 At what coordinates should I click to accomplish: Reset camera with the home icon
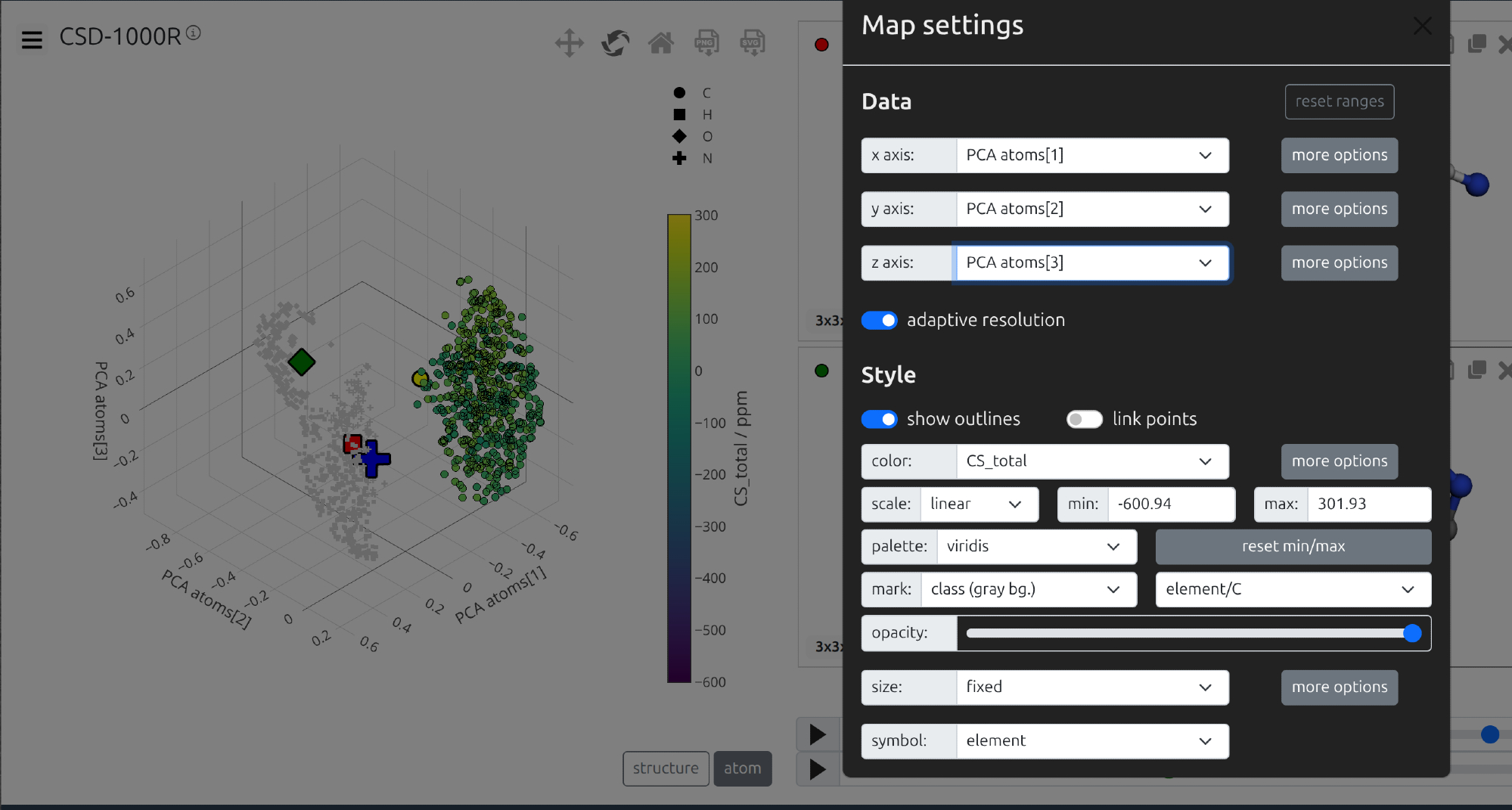pos(660,43)
